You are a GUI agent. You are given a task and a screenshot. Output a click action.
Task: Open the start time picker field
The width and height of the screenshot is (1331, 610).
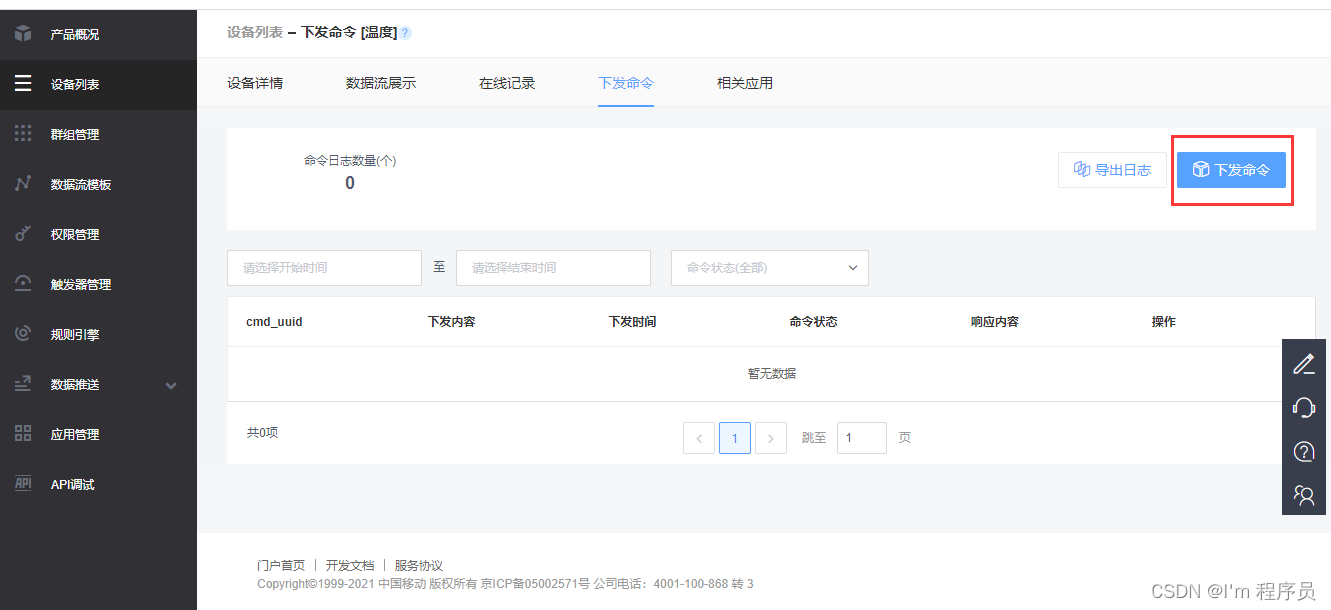(324, 267)
